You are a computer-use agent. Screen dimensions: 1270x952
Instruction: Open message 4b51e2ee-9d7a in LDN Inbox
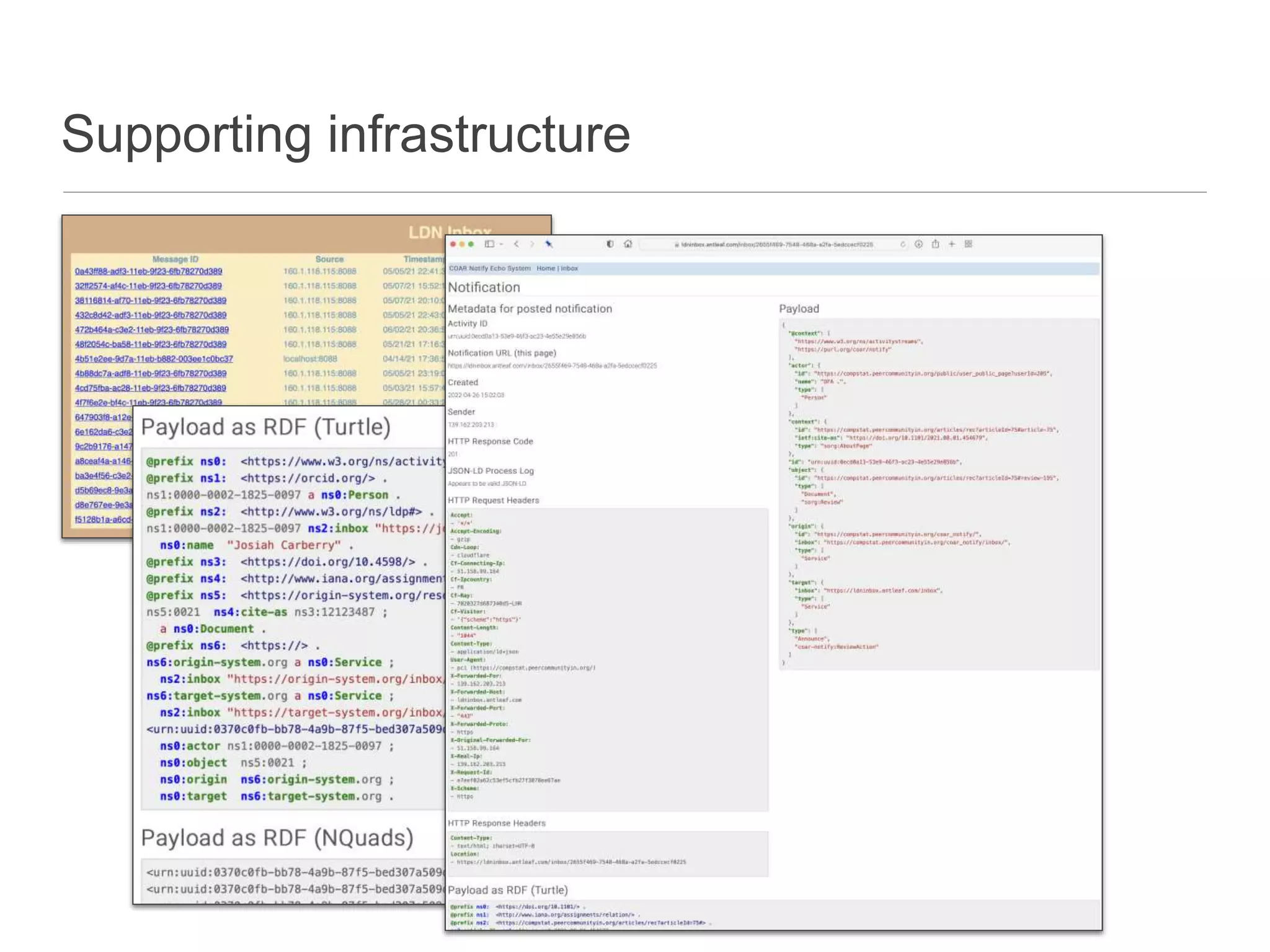[x=154, y=359]
